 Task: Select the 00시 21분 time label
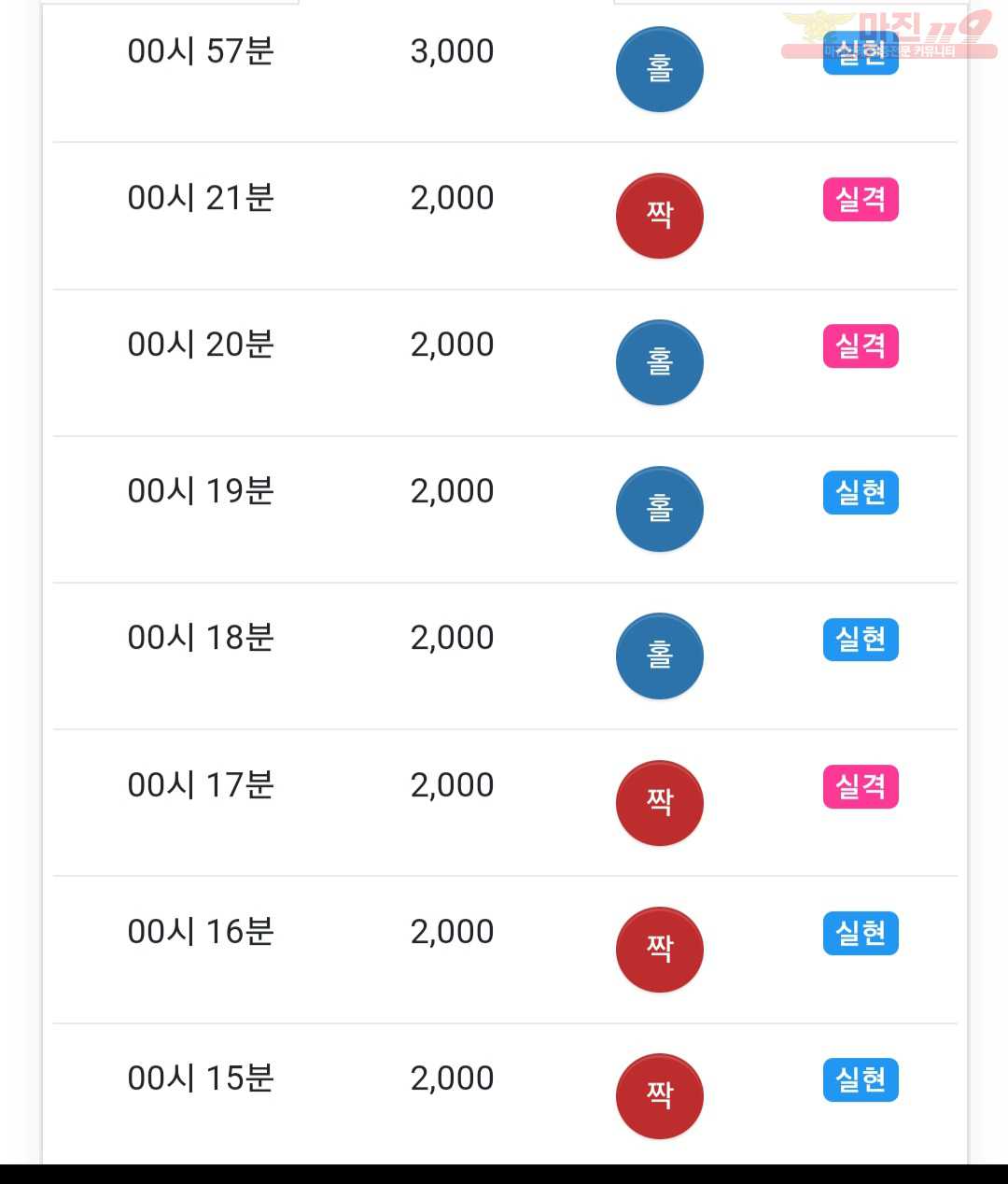click(201, 198)
